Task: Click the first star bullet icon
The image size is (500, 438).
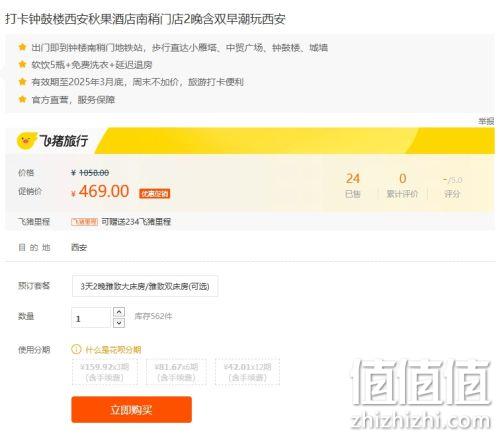Action: [x=22, y=47]
